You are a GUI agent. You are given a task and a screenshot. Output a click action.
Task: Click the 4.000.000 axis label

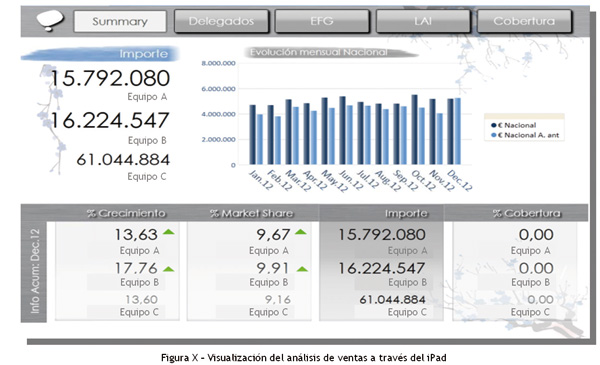pyautogui.click(x=218, y=114)
